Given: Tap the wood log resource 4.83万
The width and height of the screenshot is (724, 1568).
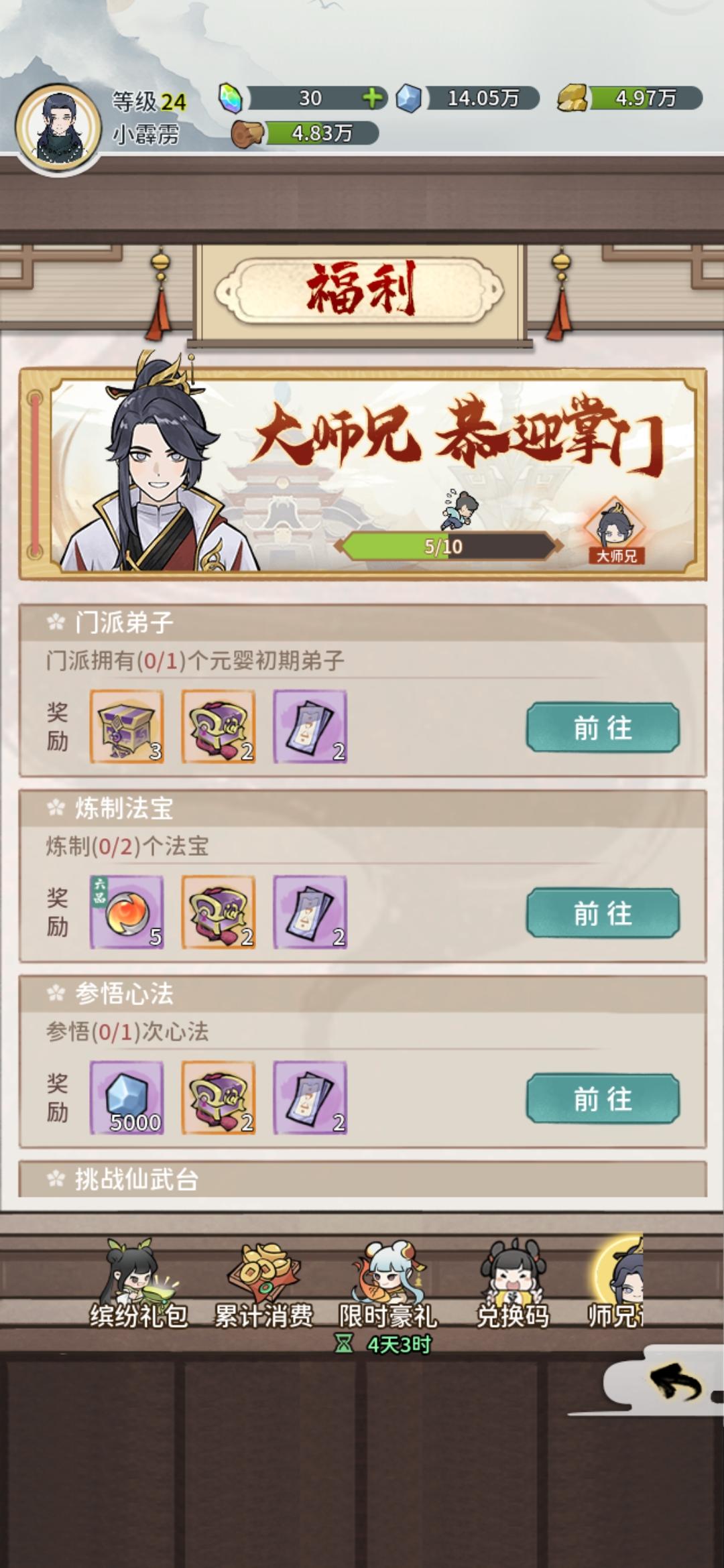Looking at the screenshot, I should click(305, 133).
